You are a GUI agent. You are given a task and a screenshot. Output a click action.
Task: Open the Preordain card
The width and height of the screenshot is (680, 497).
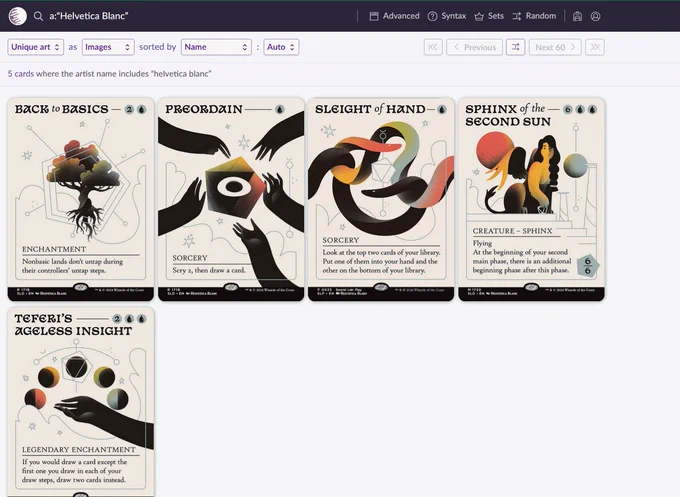(231, 199)
